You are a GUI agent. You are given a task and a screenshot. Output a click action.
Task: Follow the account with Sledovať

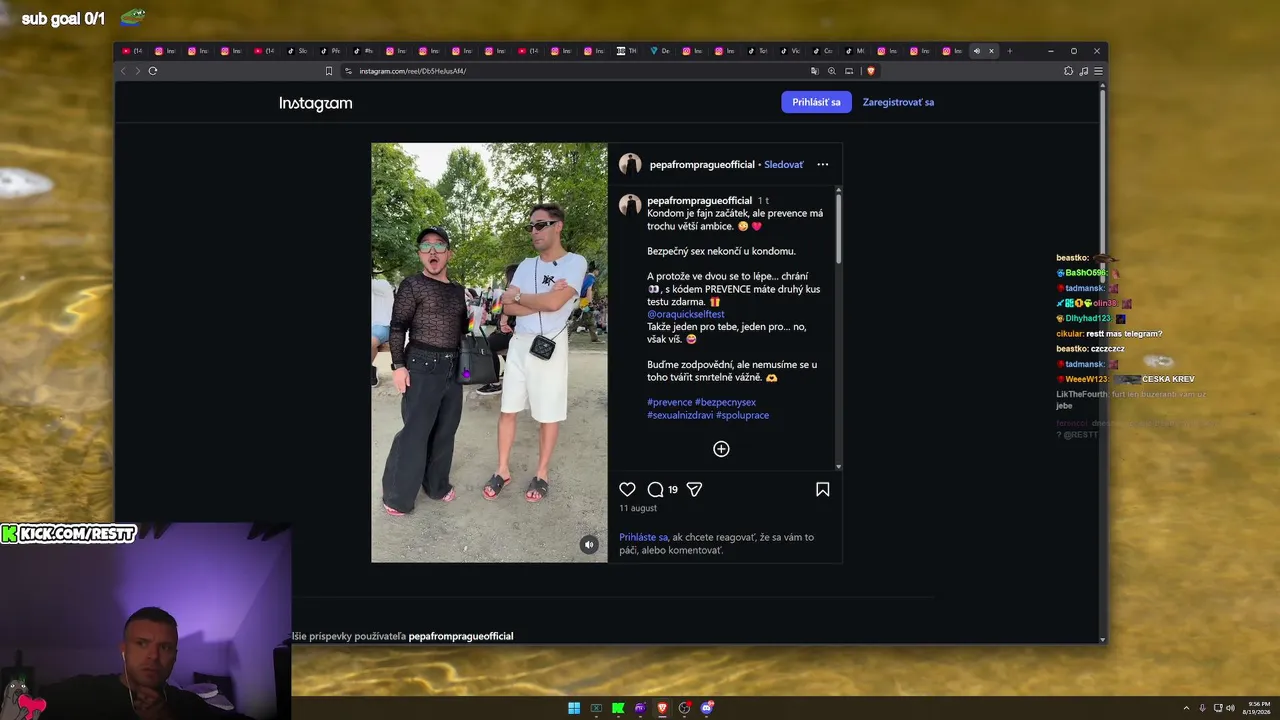click(x=784, y=164)
